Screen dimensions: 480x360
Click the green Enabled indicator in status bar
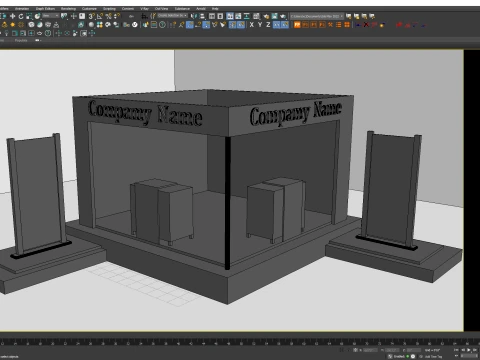pos(408,356)
